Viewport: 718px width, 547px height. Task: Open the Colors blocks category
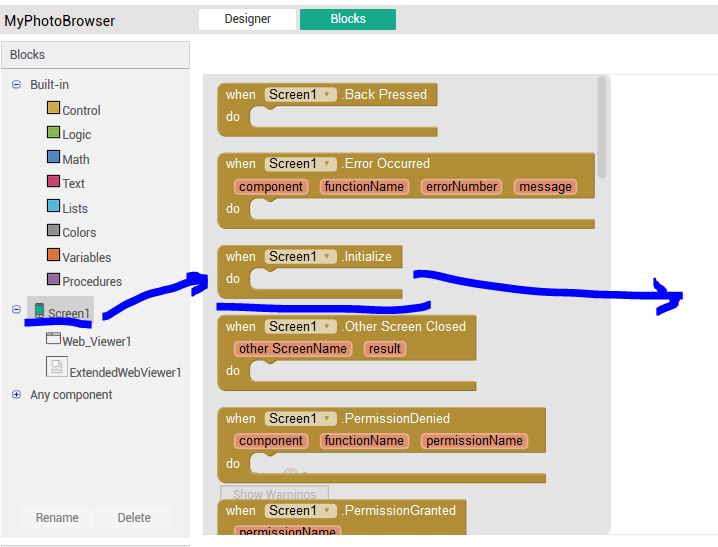click(x=53, y=230)
